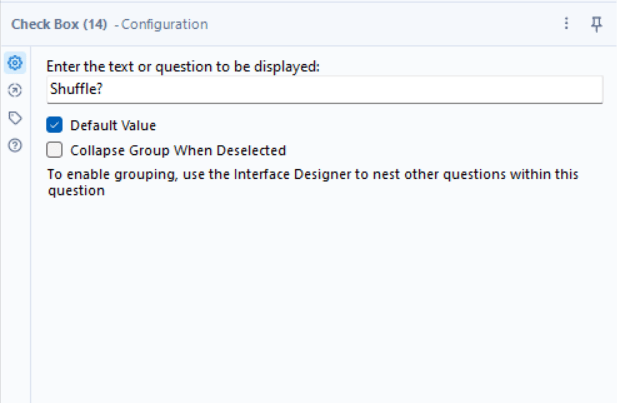Open the Annotation tag tab
The height and width of the screenshot is (403, 617).
pos(15,118)
